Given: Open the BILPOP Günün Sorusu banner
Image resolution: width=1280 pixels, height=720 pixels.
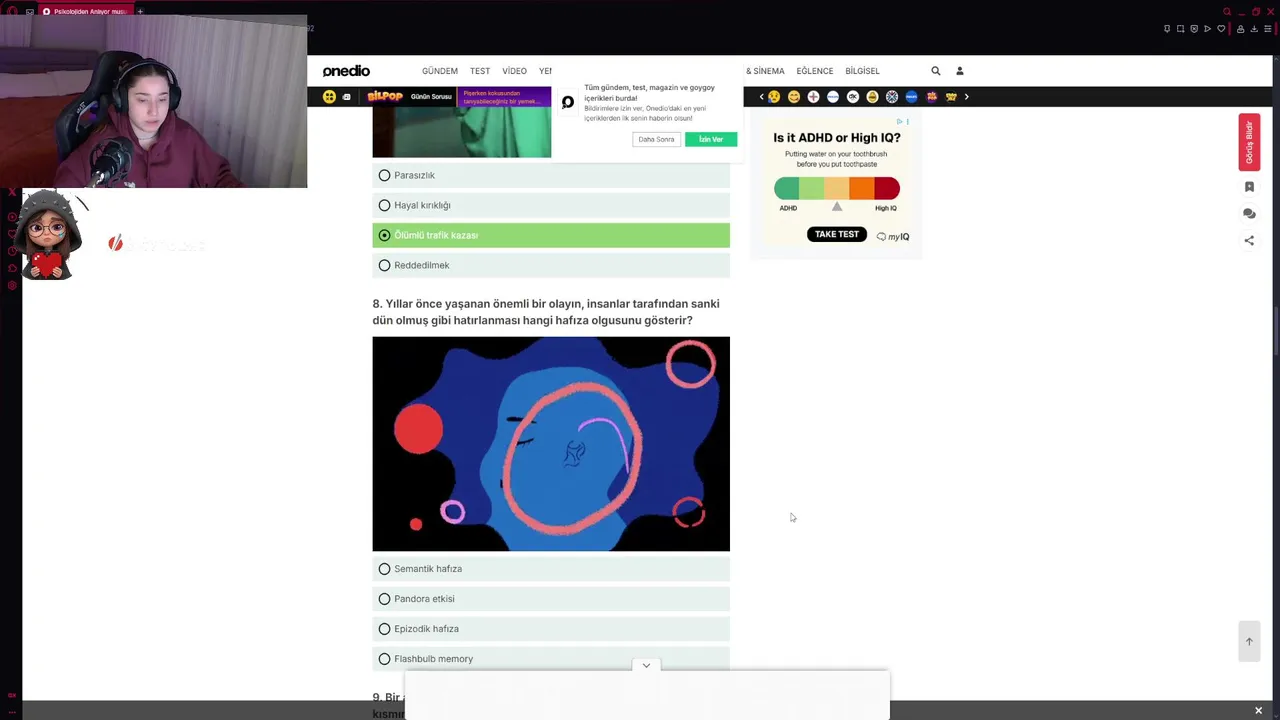Looking at the screenshot, I should (x=410, y=97).
